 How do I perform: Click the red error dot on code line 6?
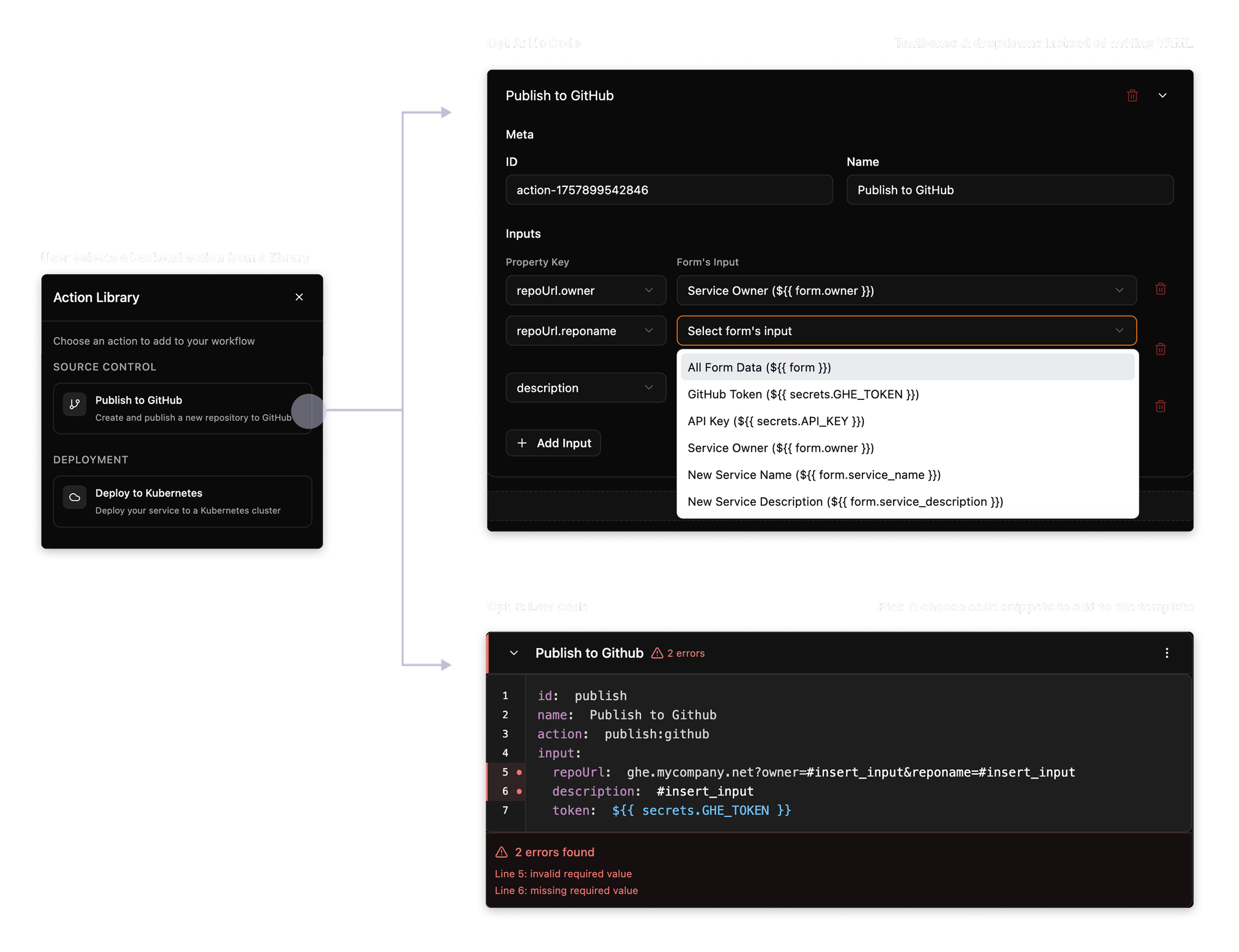[519, 791]
